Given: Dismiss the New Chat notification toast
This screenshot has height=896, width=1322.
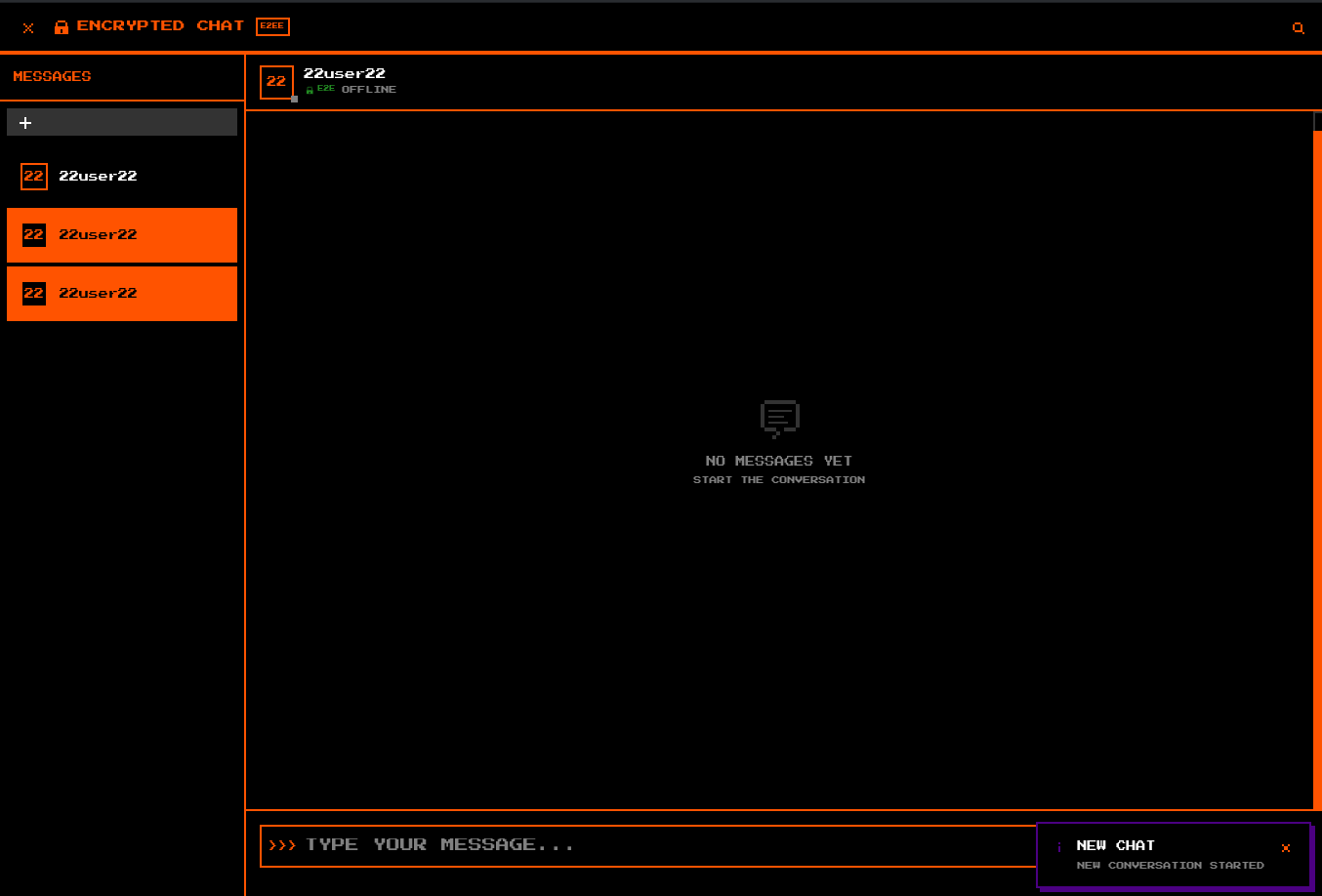Looking at the screenshot, I should pos(1286,848).
